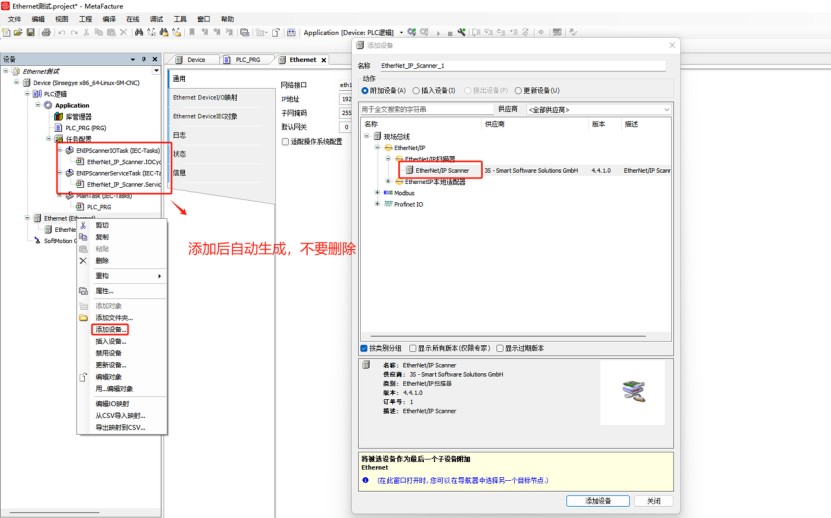Screen dimensions: 831x518
Task: Click the EtherNet/IP Scanner device icon in list
Action: tap(408, 171)
